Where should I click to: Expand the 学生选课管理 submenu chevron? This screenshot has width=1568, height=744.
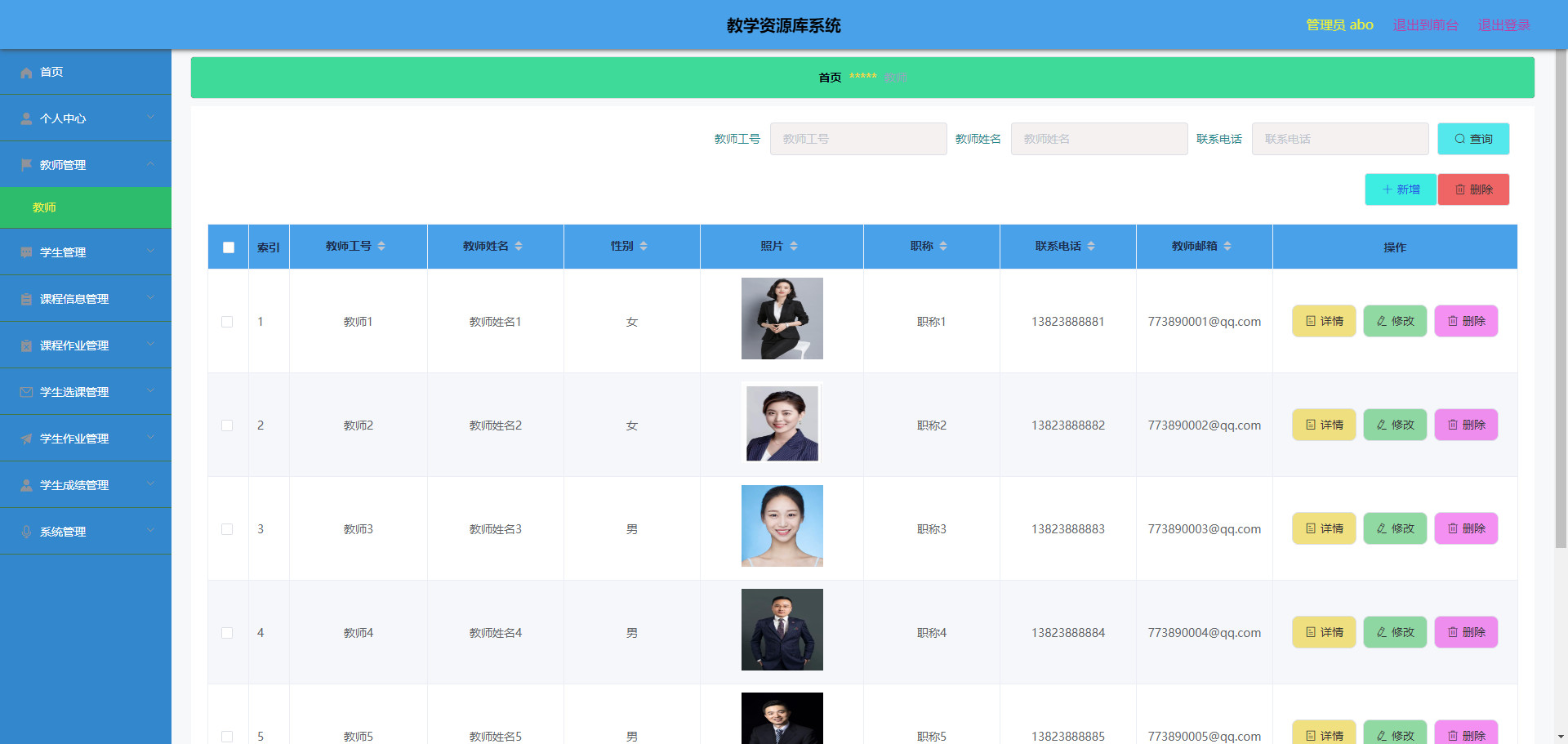[151, 391]
